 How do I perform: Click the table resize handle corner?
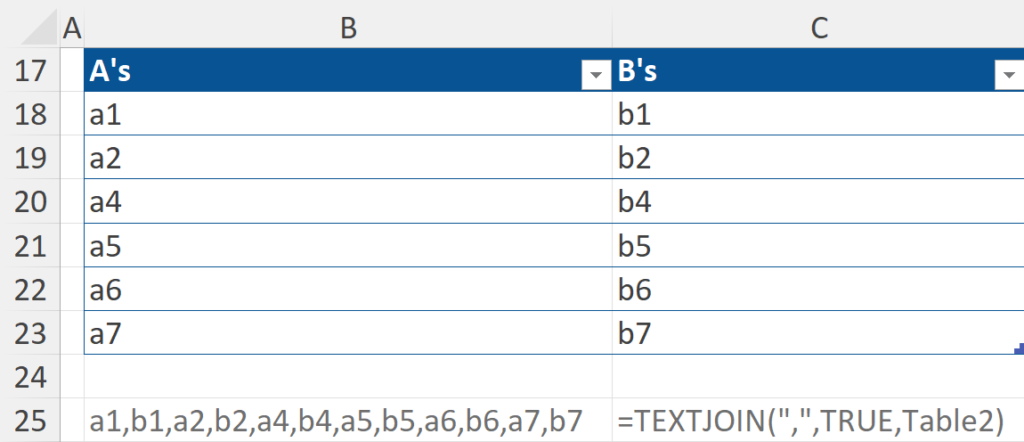1018,349
